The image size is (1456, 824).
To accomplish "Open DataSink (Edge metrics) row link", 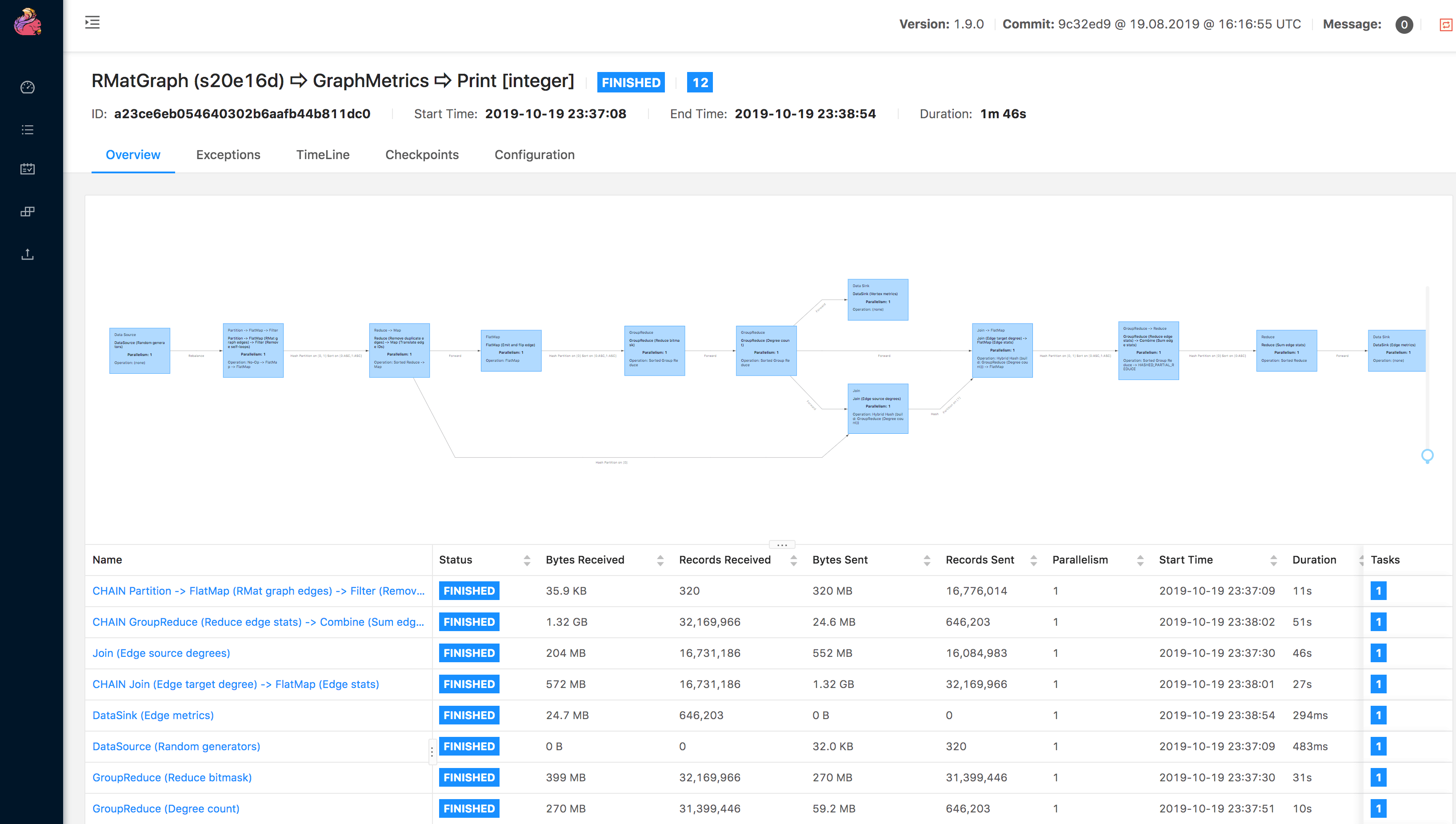I will click(153, 716).
